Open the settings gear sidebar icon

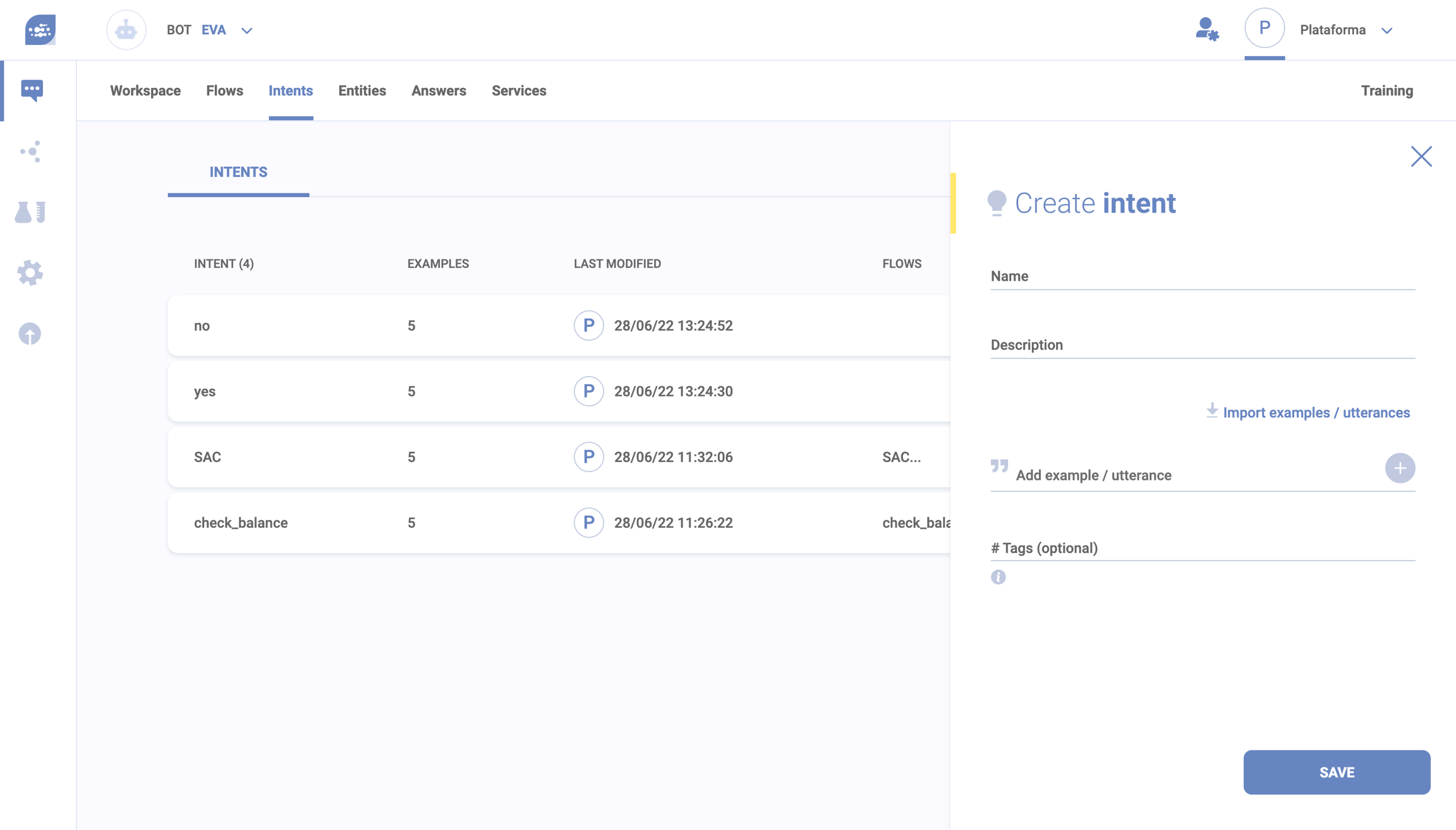[30, 273]
